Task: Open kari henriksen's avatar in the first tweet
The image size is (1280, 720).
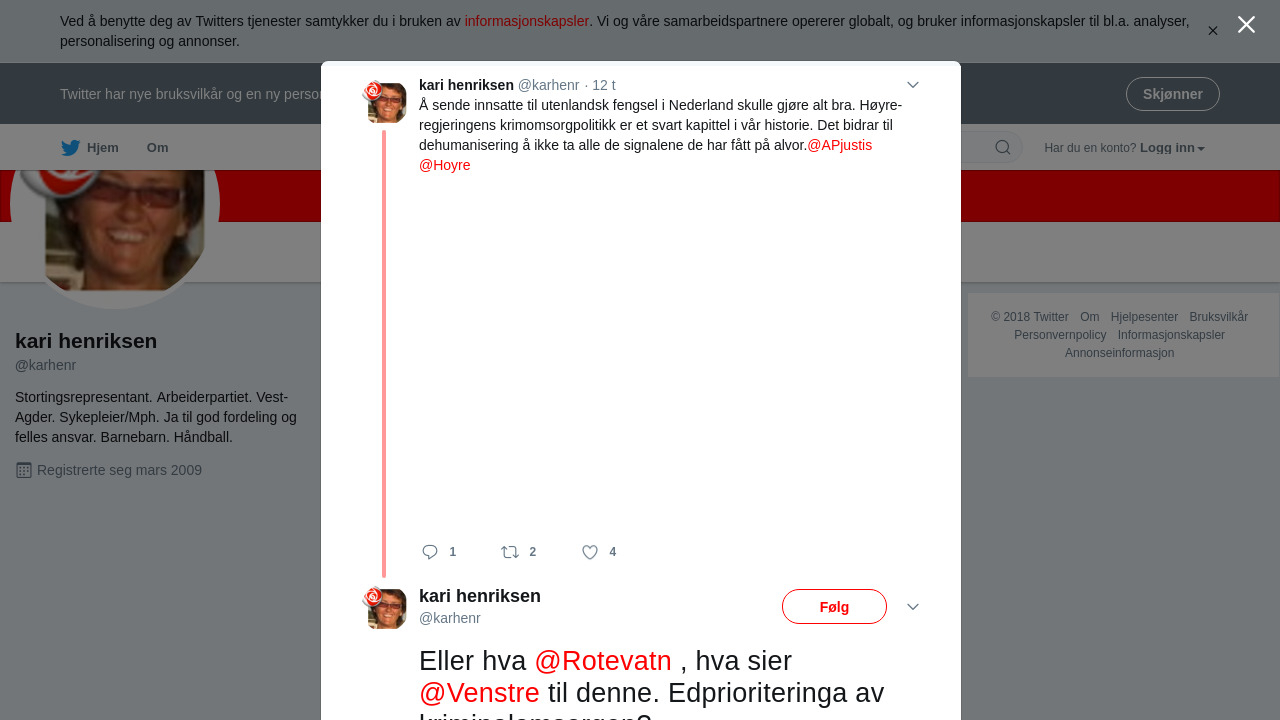Action: tap(385, 102)
